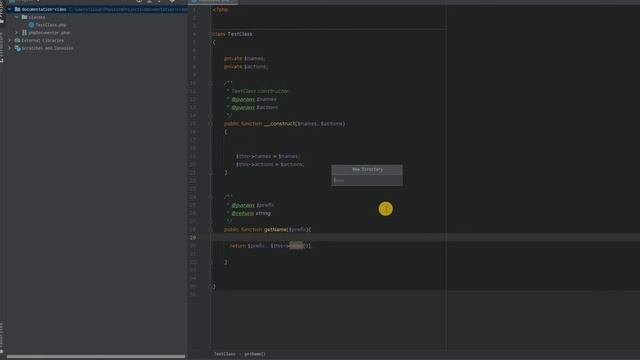
Task: Collapse the documentation-video project root arrow
Action: (x=9, y=9)
